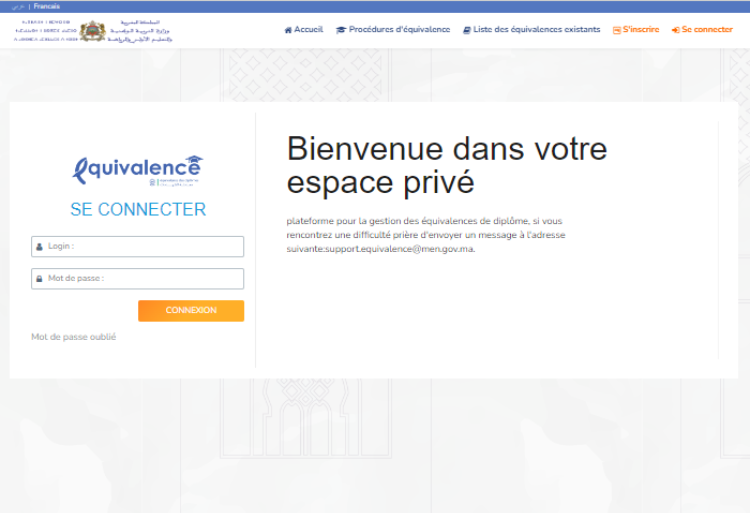The width and height of the screenshot is (750, 513).
Task: Open the Procédures d'équivalence menu item
Action: [399, 30]
